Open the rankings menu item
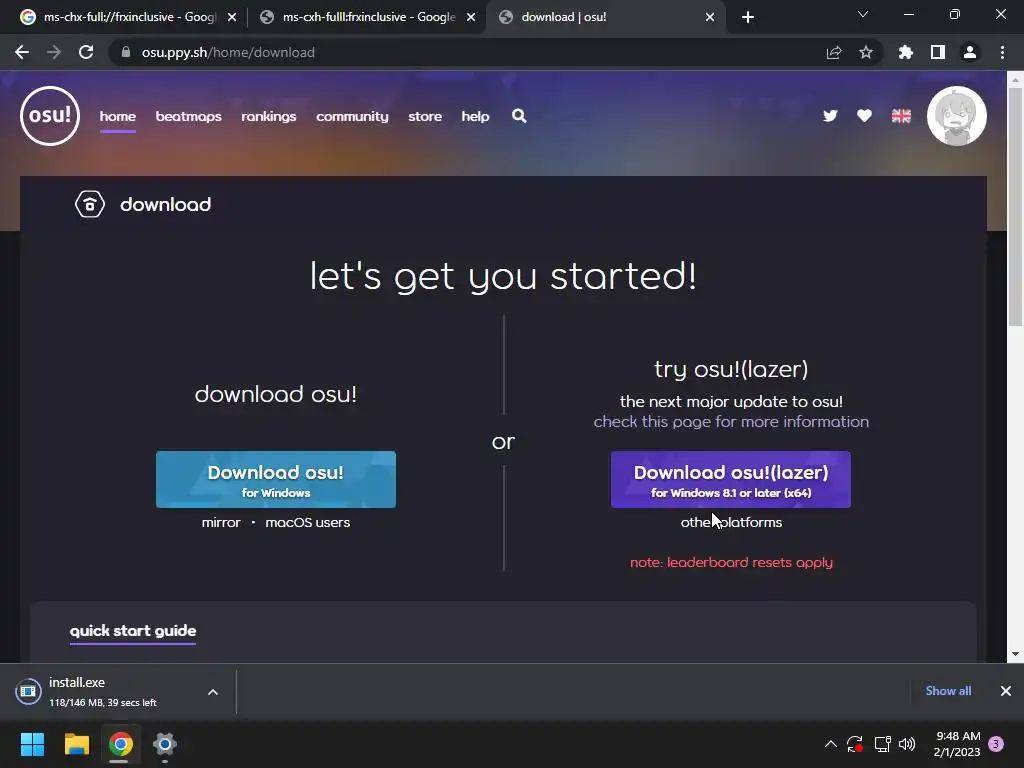 268,116
